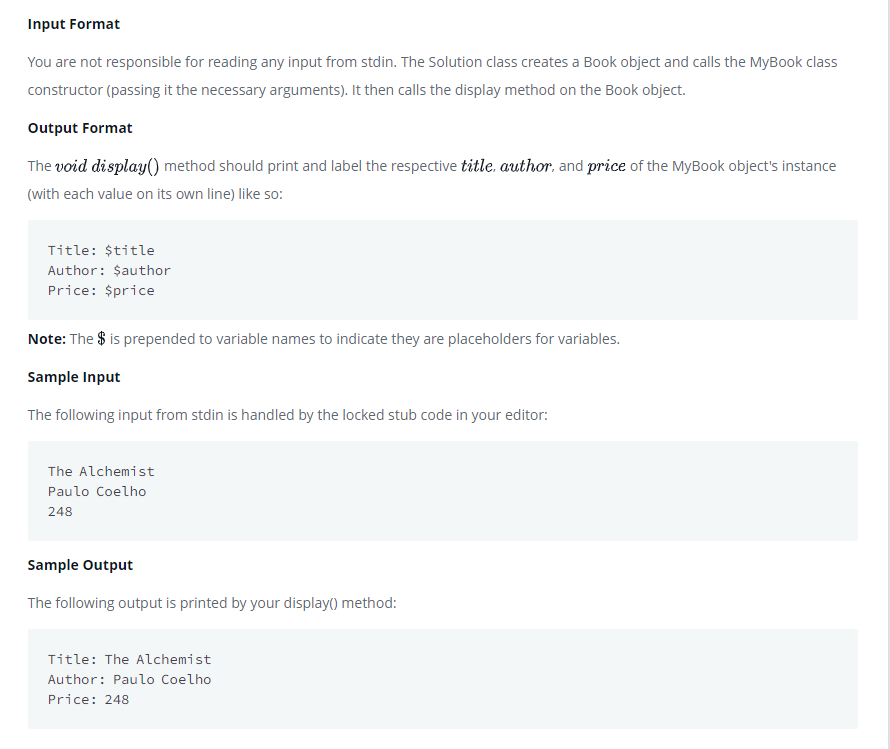Click the Sample Output heading

coord(80,565)
